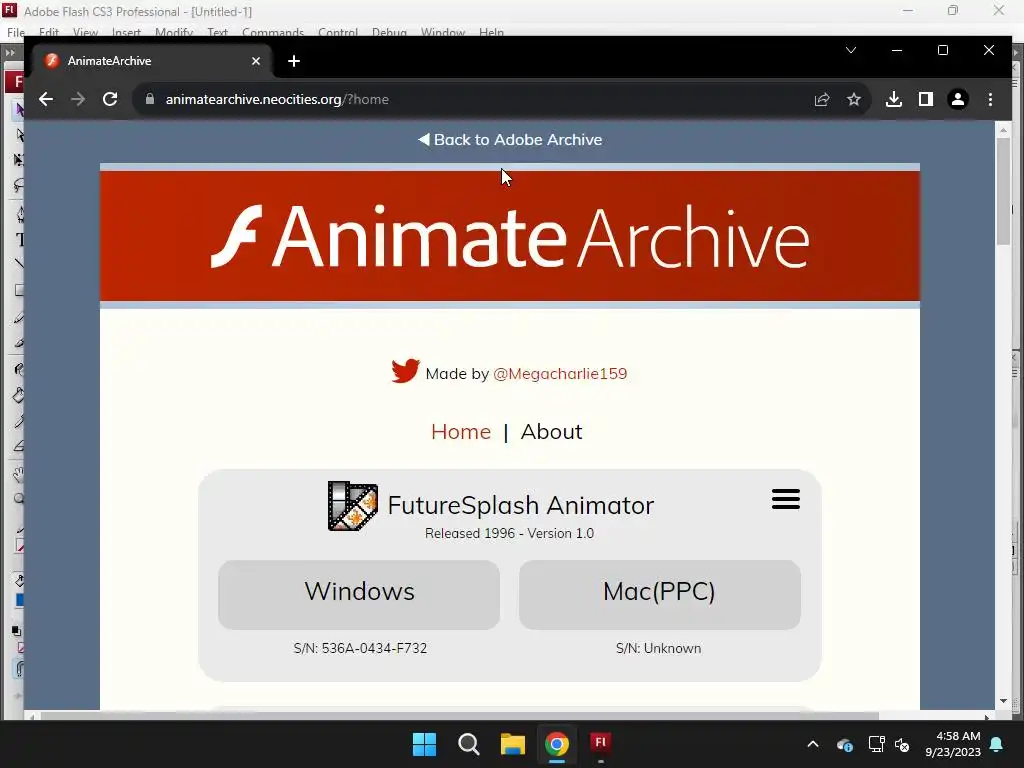Open File Explorer from the taskbar

513,744
